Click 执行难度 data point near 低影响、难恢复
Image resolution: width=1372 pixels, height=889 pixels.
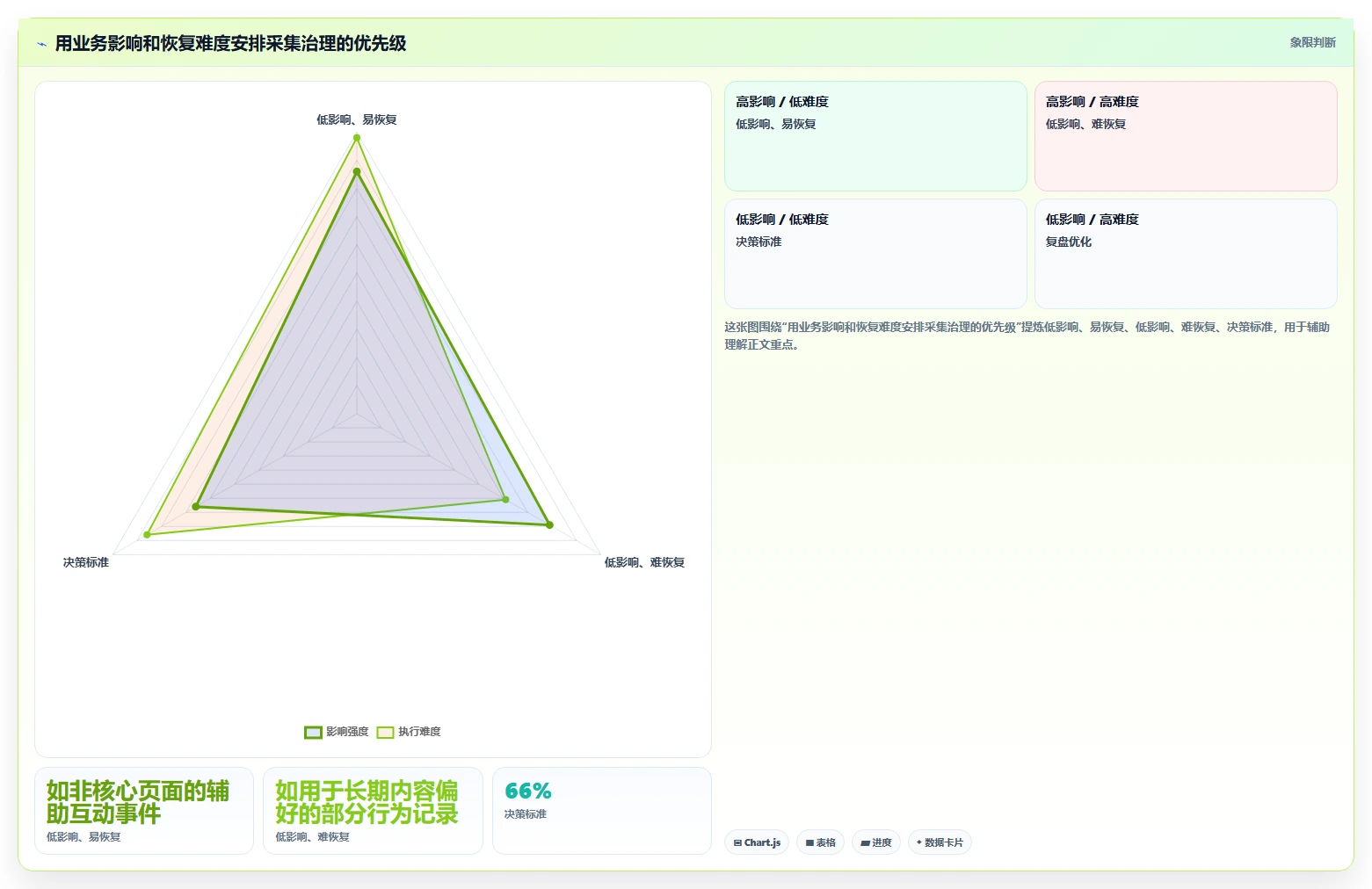pyautogui.click(x=505, y=499)
